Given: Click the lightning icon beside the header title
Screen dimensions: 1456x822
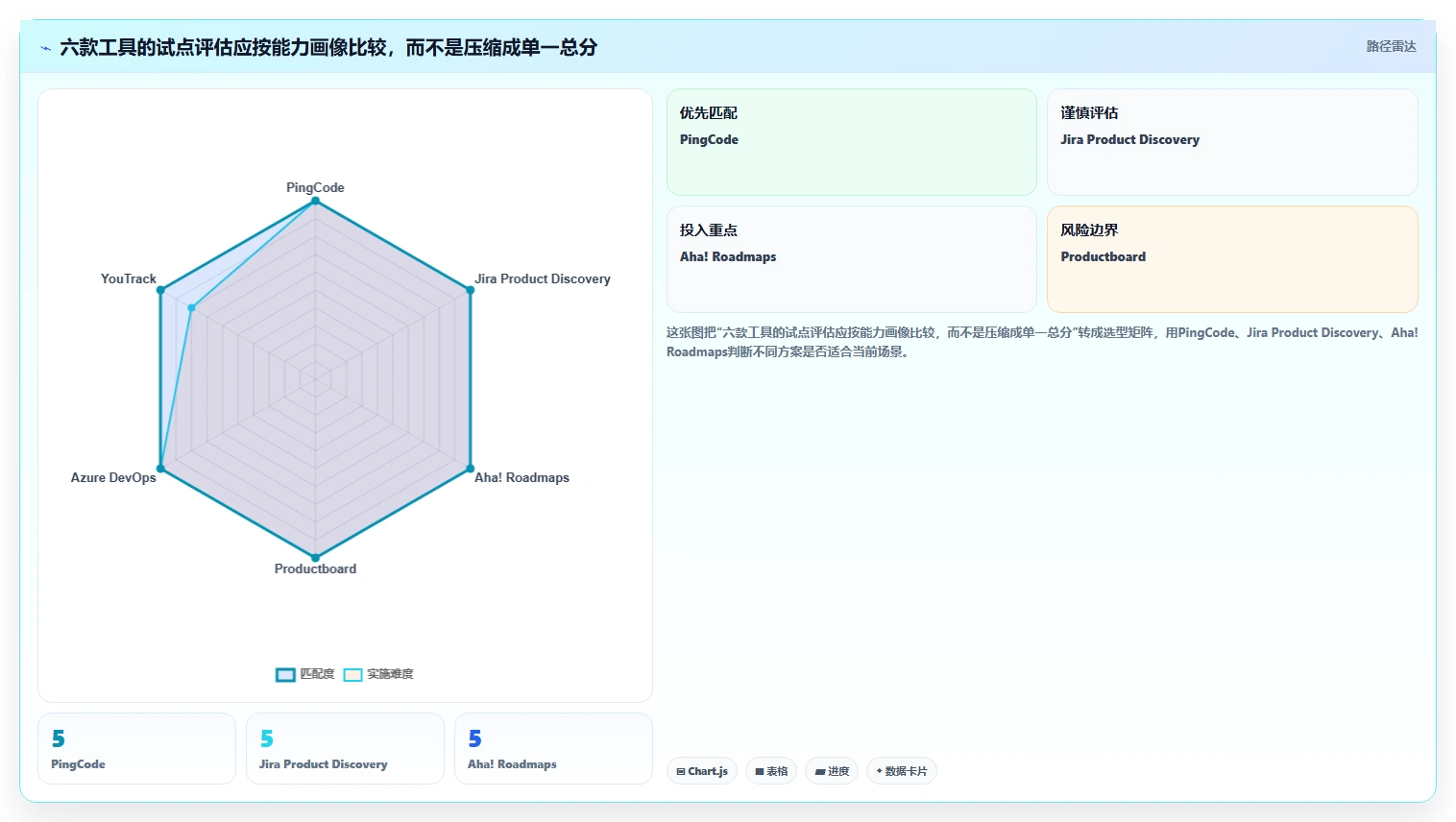Looking at the screenshot, I should (45, 48).
